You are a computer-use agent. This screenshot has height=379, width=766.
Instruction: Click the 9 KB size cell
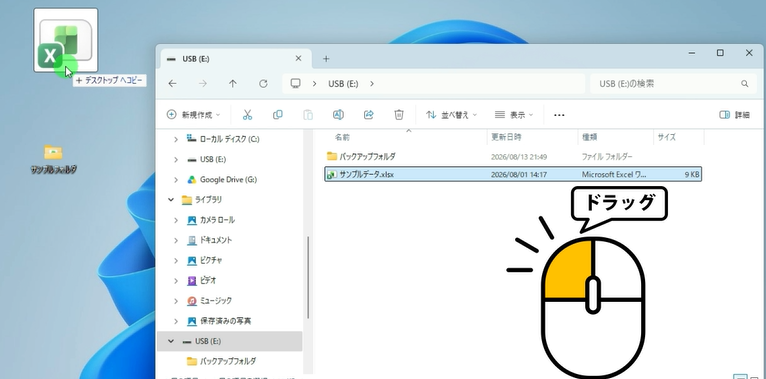point(692,174)
